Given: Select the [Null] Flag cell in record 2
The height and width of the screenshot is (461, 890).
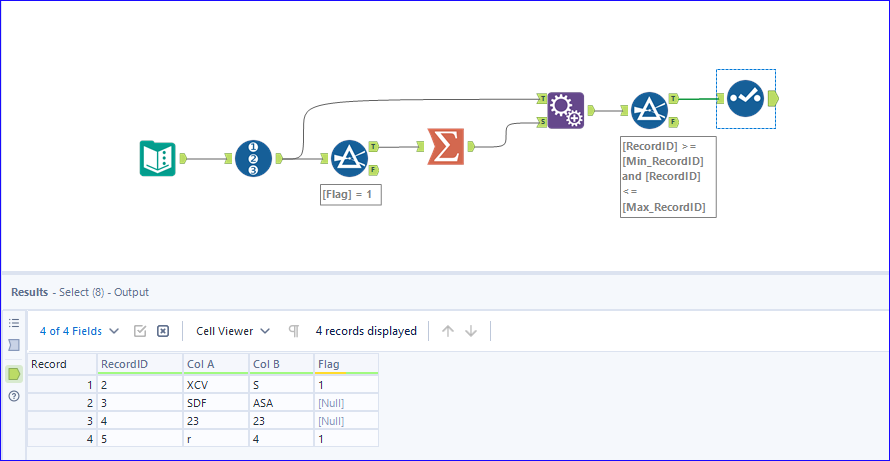Looking at the screenshot, I should [x=346, y=403].
